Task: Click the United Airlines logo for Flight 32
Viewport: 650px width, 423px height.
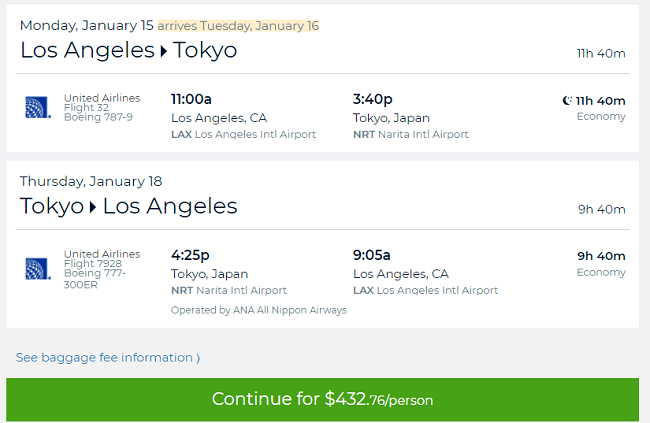Action: (38, 107)
